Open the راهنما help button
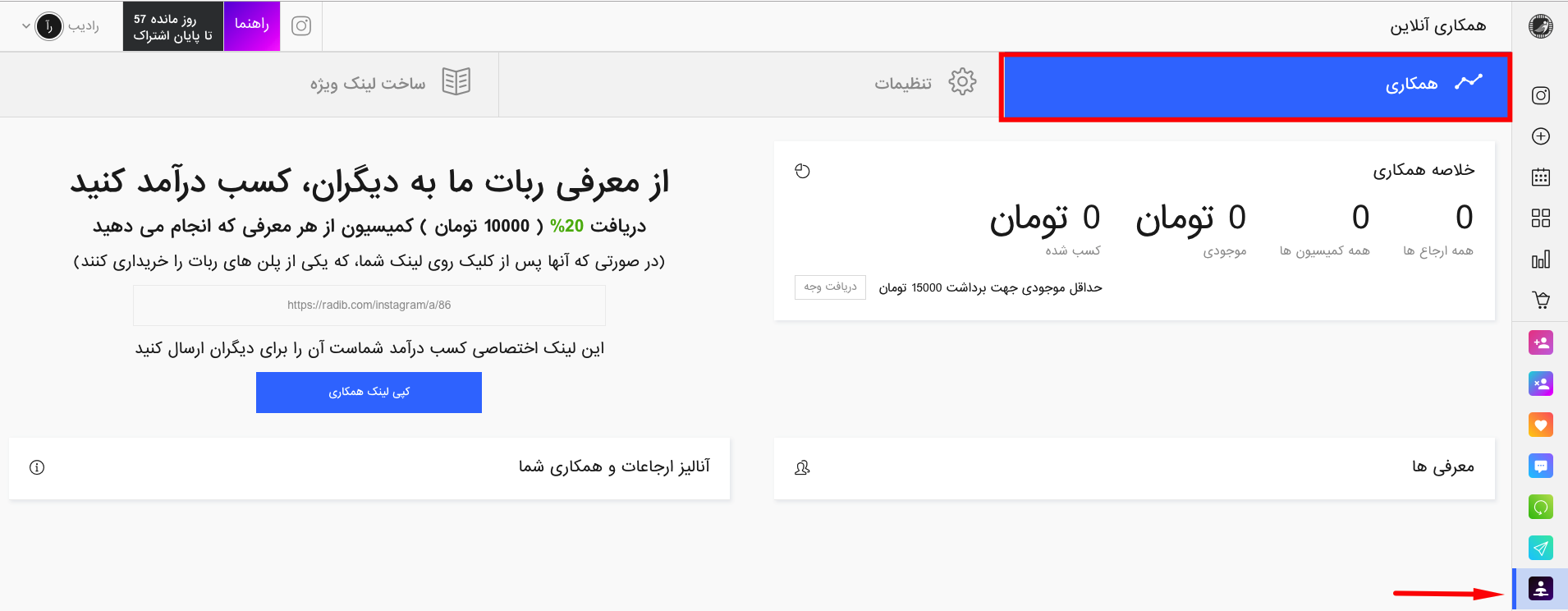This screenshot has width=1568, height=611. 251,25
